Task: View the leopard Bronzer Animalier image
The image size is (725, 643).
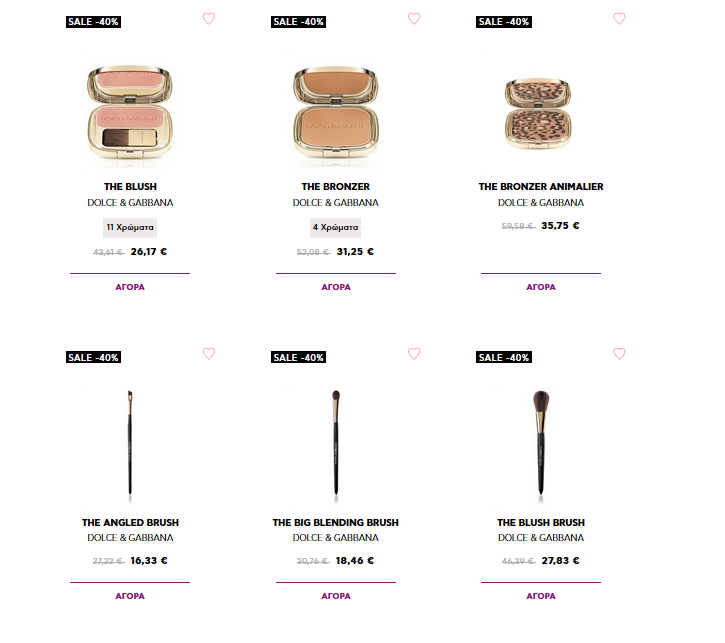Action: [x=538, y=113]
